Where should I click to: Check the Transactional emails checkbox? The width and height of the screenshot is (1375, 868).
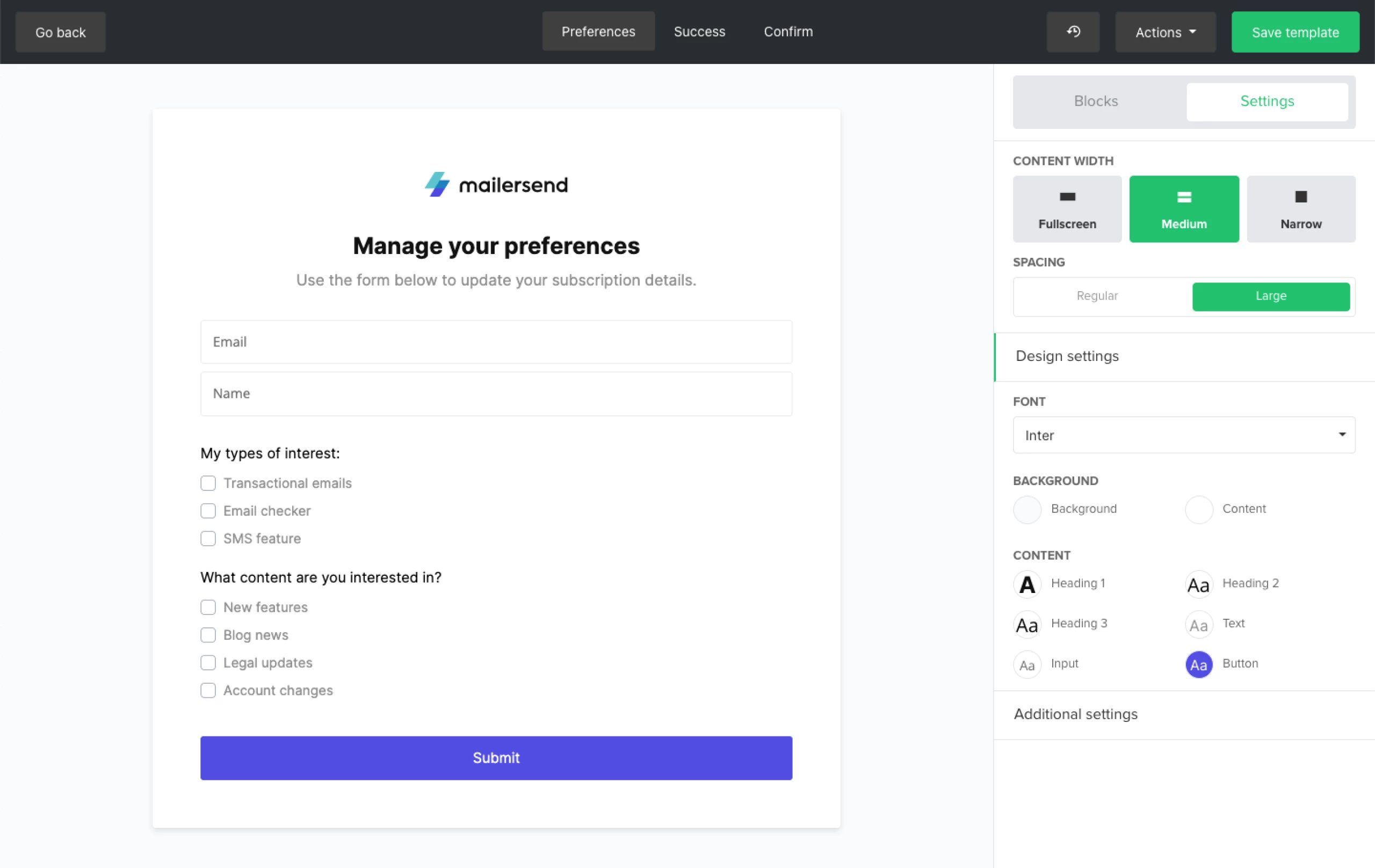click(x=208, y=483)
